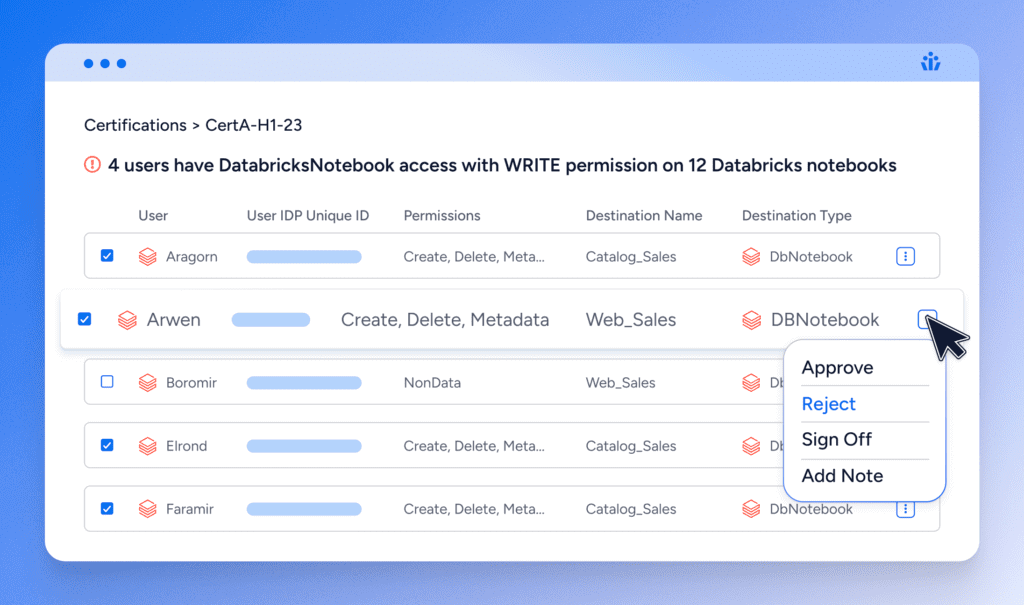The width and height of the screenshot is (1024, 605).
Task: Click the Databricks icon next to Faramir
Action: pos(148,509)
